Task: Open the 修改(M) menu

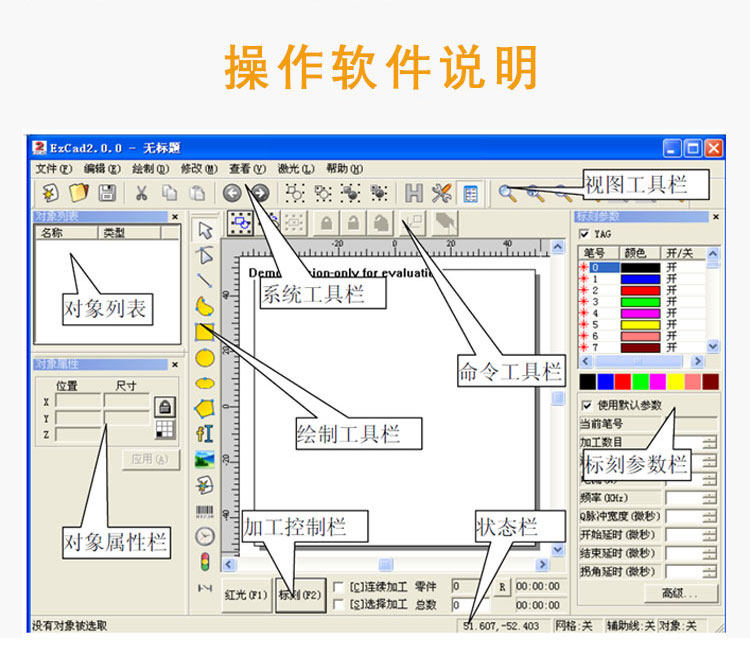Action: point(199,169)
